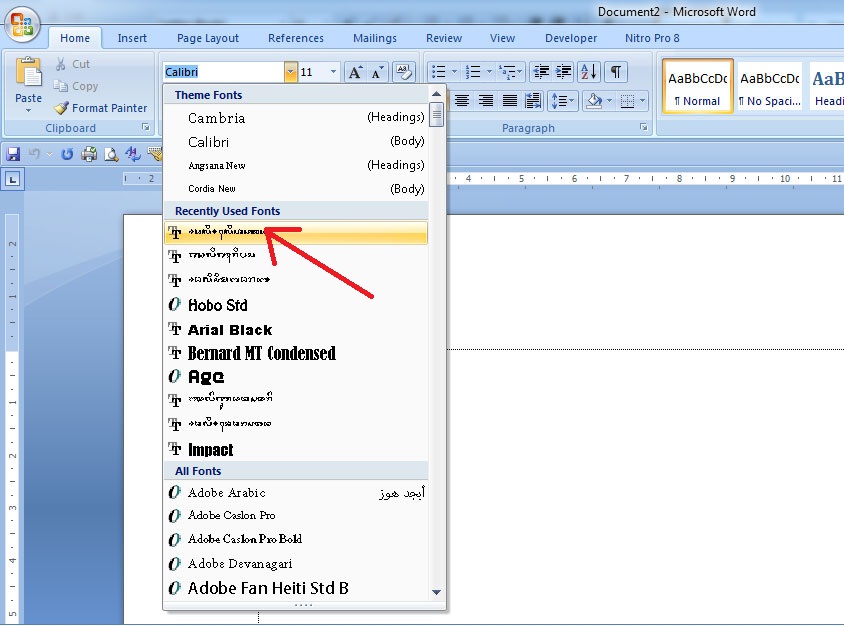Choose Cordia New (Body) font
Viewport: 844px width, 626px height.
click(x=296, y=189)
